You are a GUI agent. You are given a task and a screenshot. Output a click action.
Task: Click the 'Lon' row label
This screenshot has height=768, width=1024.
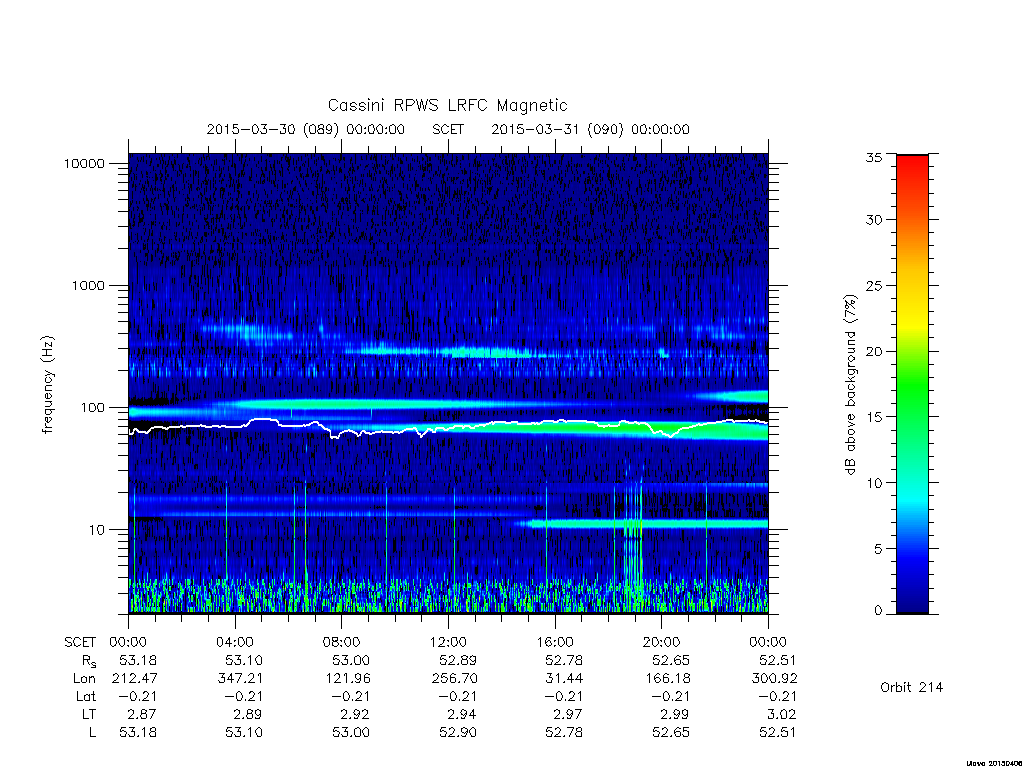click(x=84, y=679)
